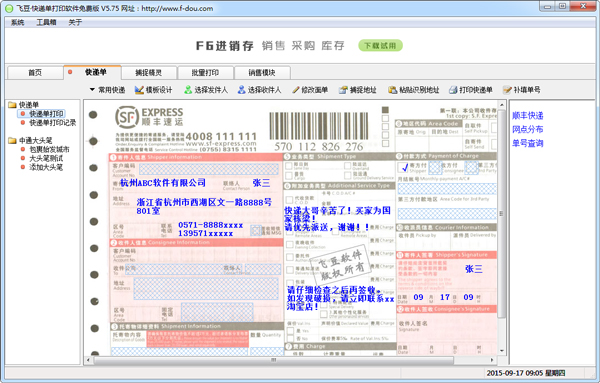Click the consignee address hatched input field
The height and width of the screenshot is (383, 600).
(206, 288)
